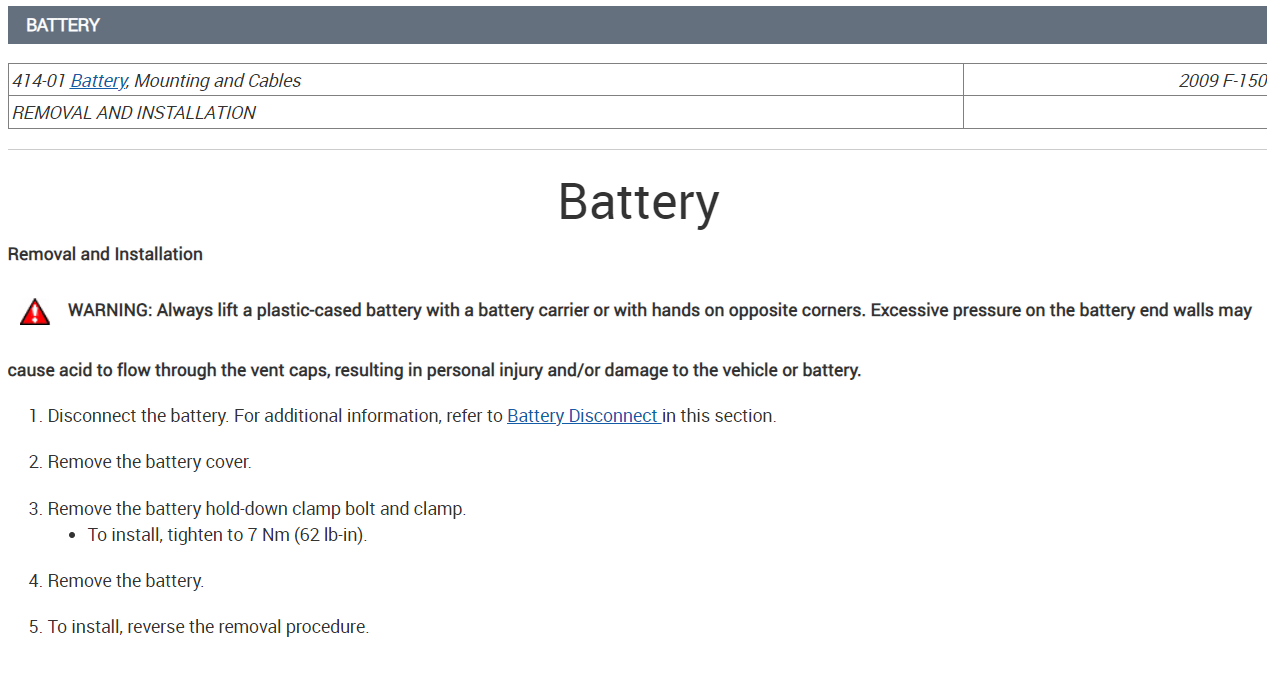Select the tighten to 7 Nm bullet

click(227, 535)
